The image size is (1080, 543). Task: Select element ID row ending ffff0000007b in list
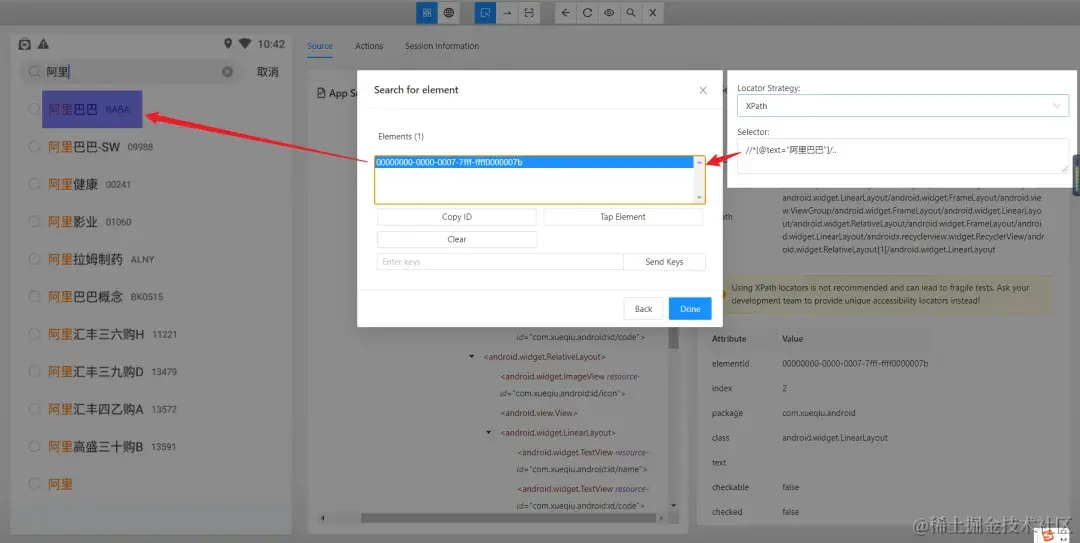point(534,163)
